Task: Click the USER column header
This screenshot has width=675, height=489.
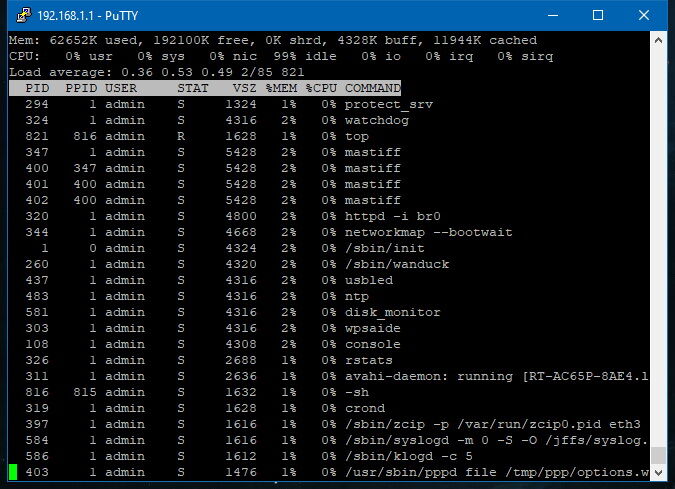Action: click(x=121, y=88)
